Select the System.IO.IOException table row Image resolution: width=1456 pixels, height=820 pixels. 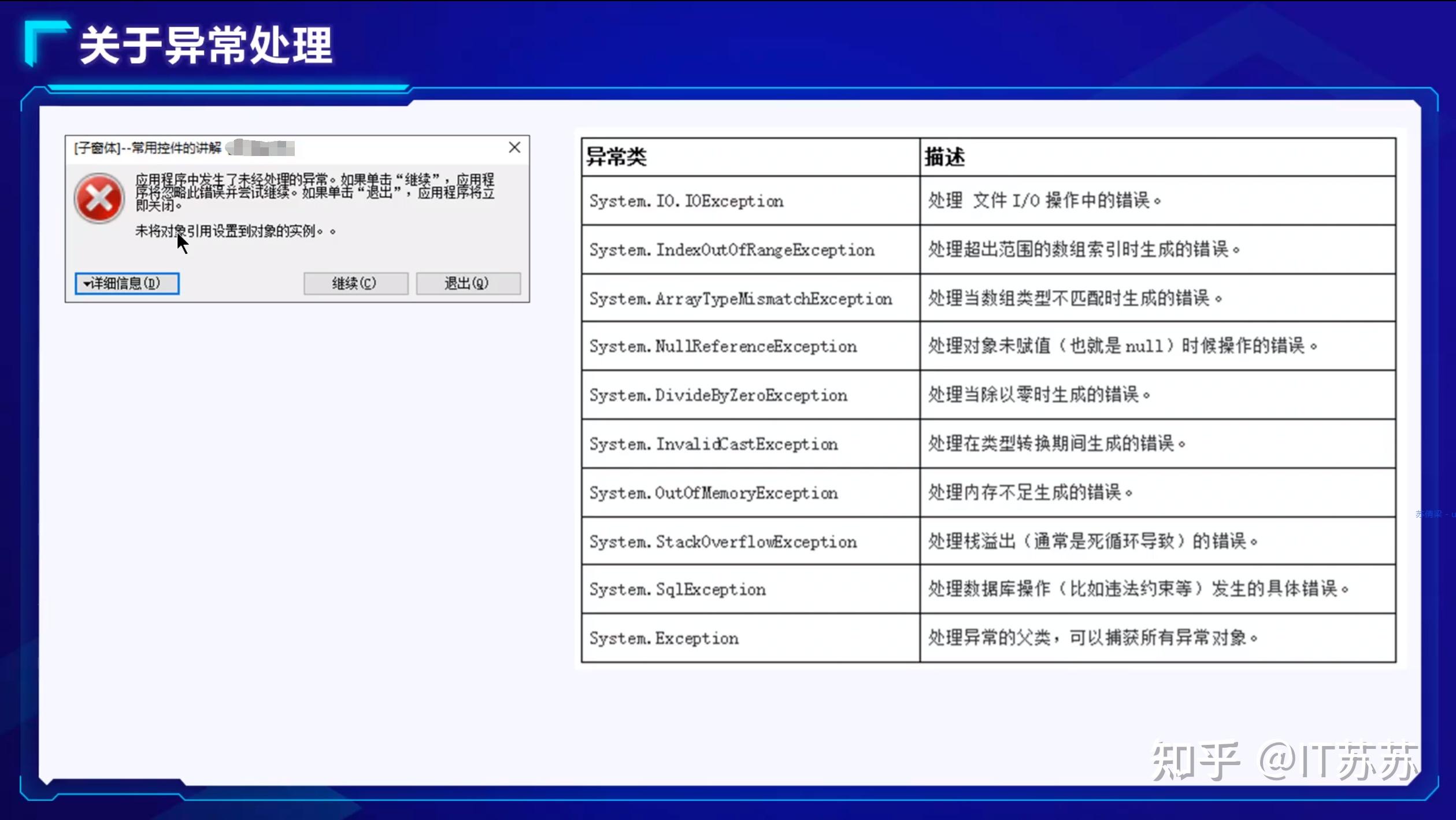pos(686,201)
